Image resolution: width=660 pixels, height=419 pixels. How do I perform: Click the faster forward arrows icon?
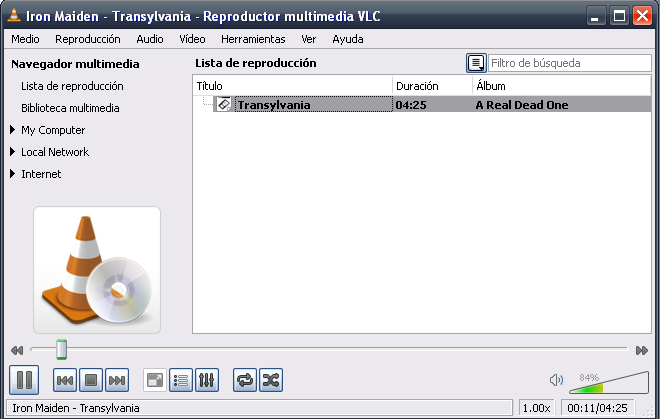(642, 350)
